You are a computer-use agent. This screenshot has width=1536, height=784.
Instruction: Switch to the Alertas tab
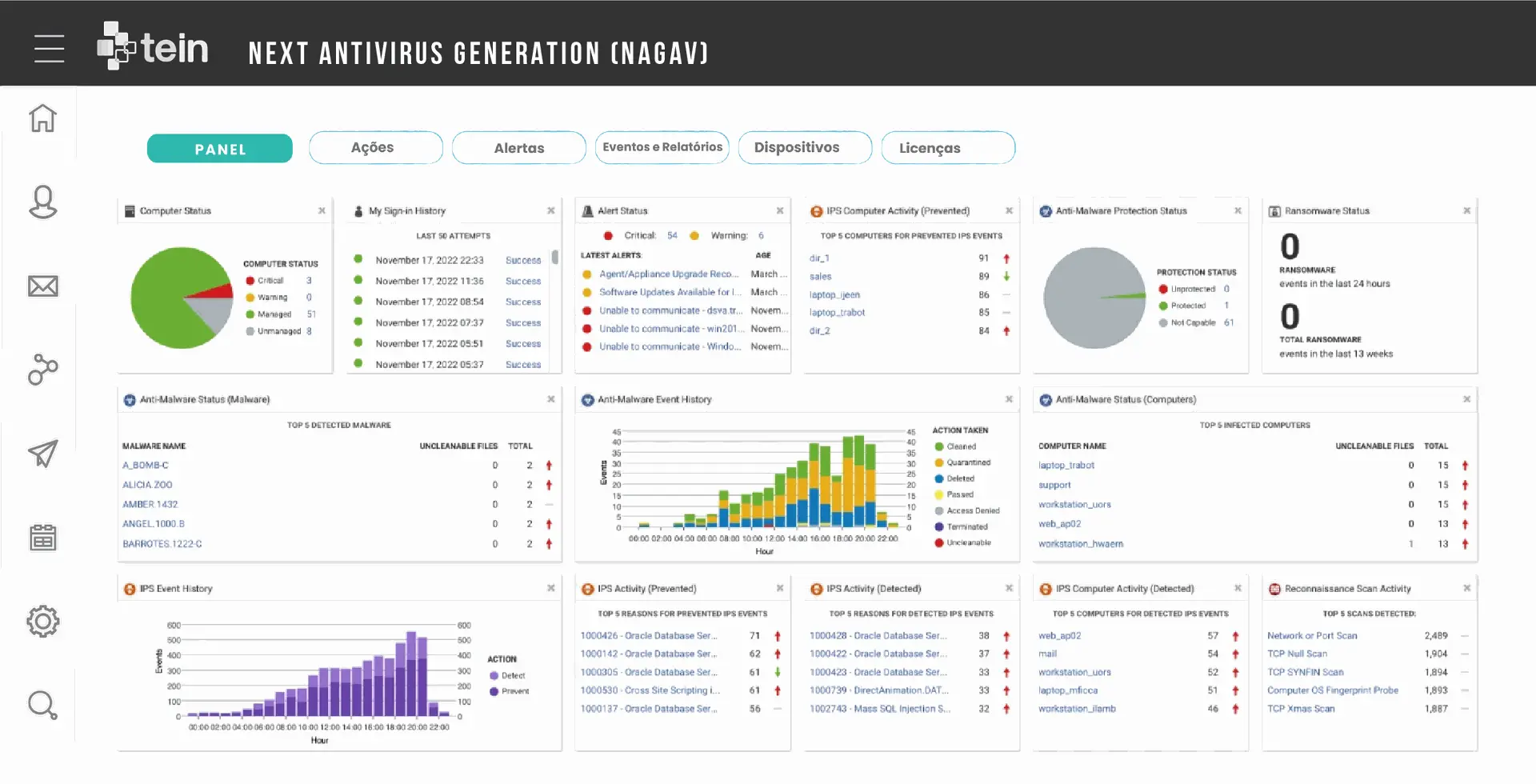[518, 148]
